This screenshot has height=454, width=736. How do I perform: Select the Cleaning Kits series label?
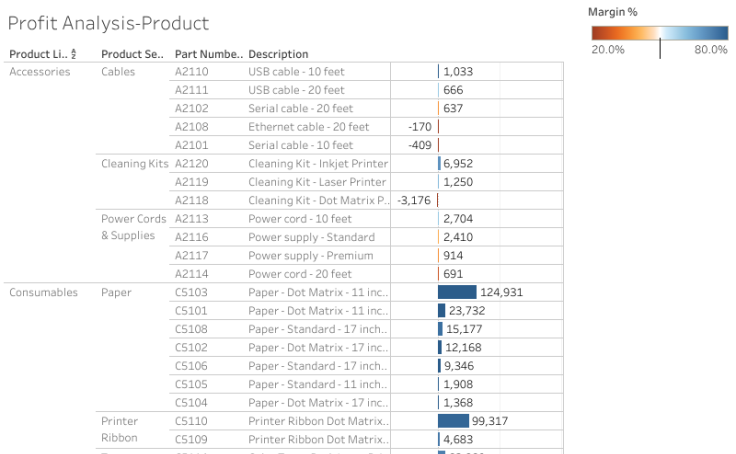[134, 164]
